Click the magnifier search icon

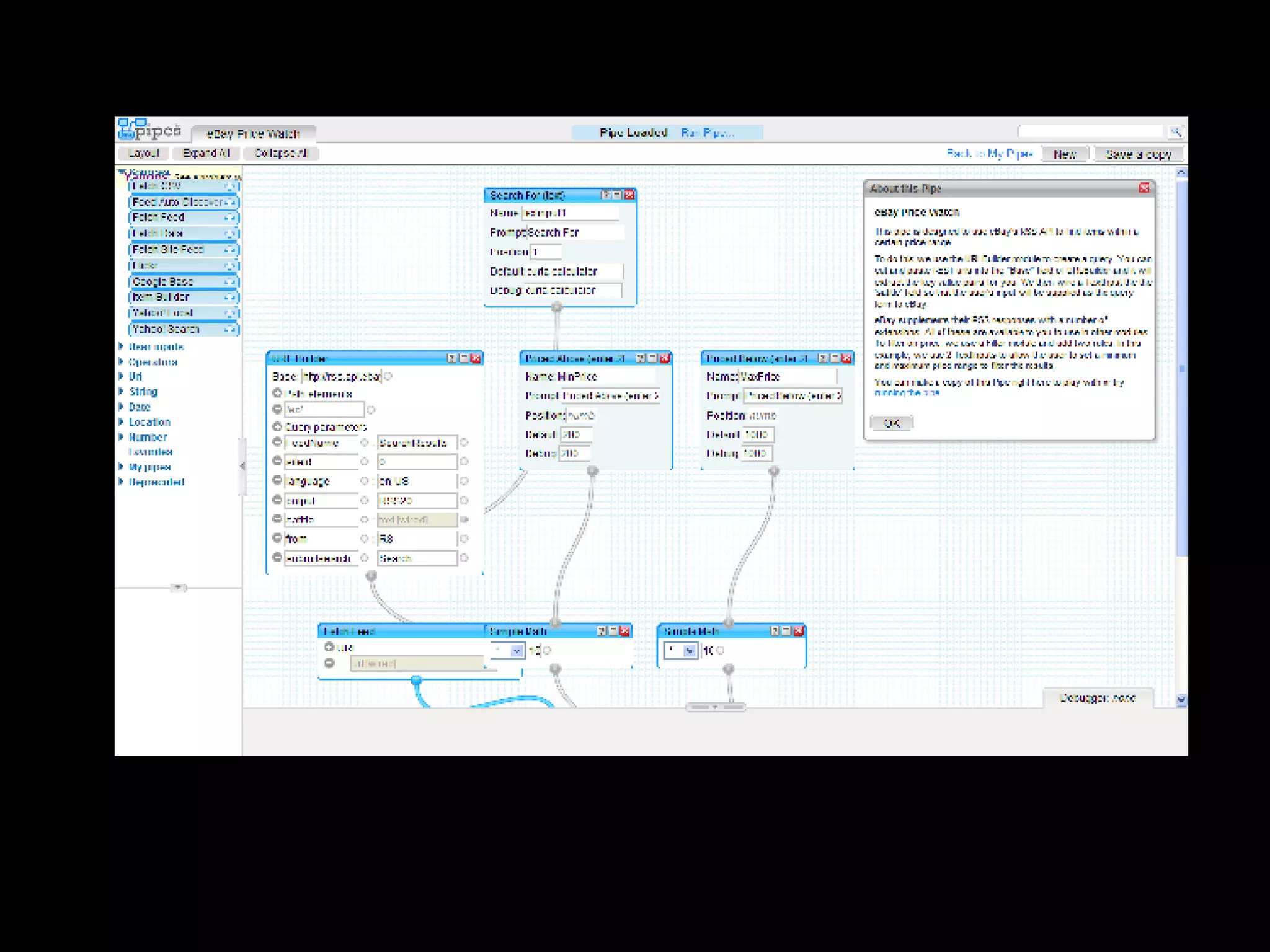pos(1175,132)
